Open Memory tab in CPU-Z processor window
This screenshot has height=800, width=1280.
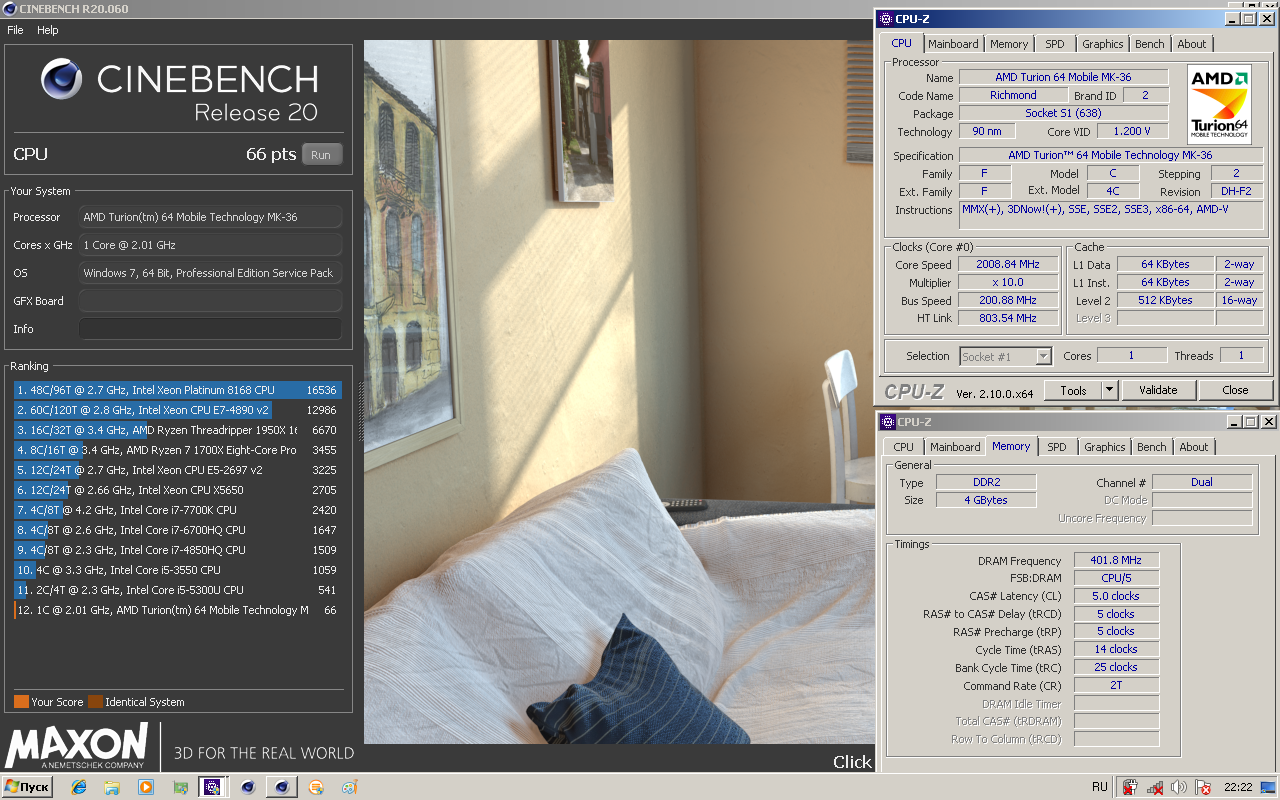click(x=1009, y=44)
